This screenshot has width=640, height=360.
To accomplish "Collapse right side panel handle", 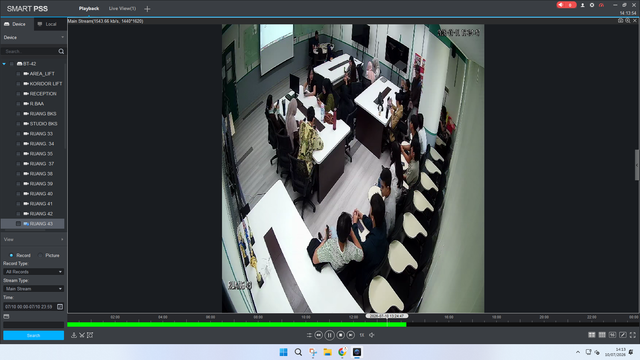I will coord(637,165).
